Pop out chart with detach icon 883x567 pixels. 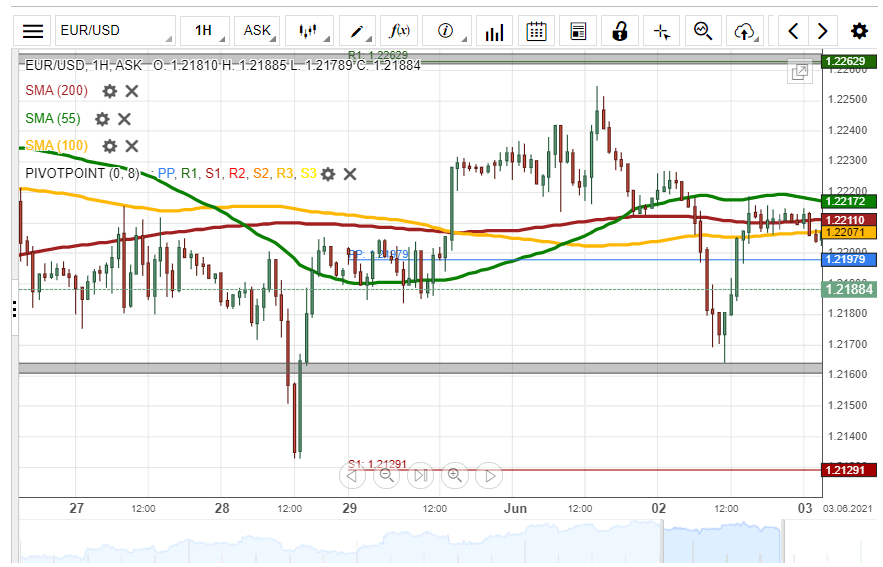pyautogui.click(x=800, y=72)
